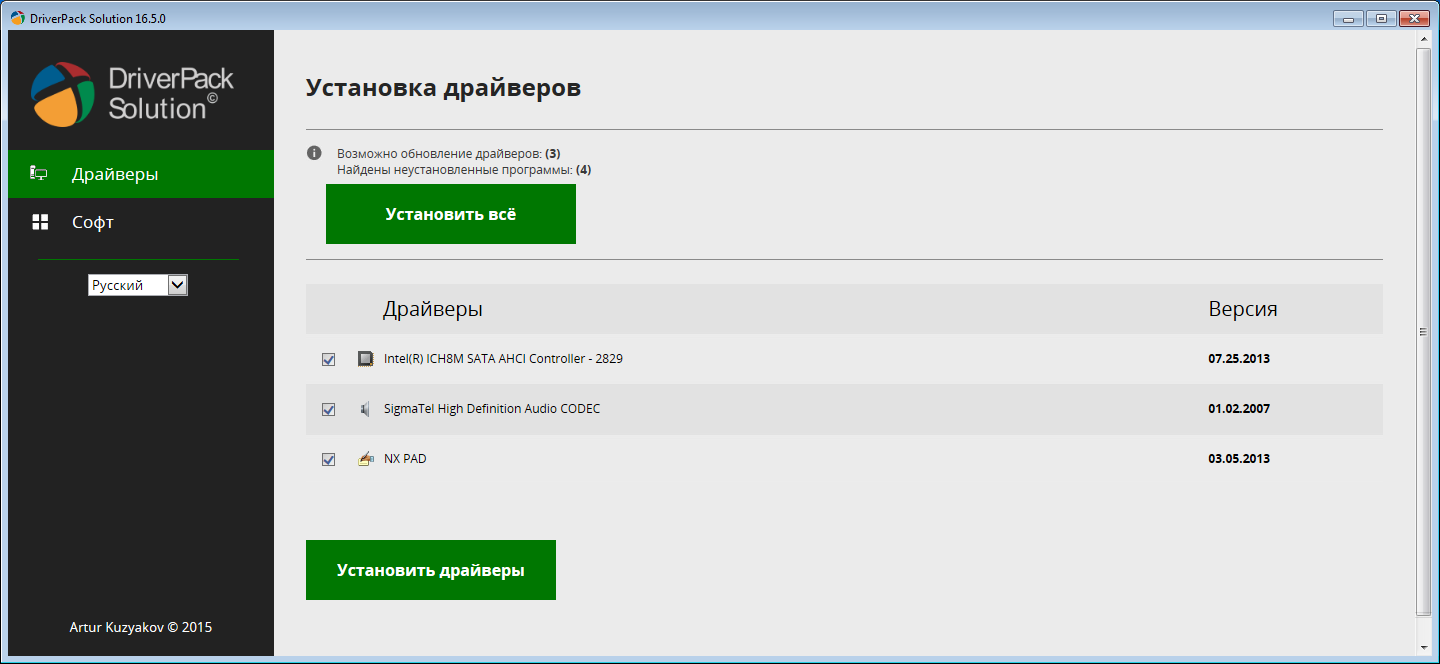The image size is (1440, 664).
Task: Click the Драйверы column header in table
Action: click(433, 309)
